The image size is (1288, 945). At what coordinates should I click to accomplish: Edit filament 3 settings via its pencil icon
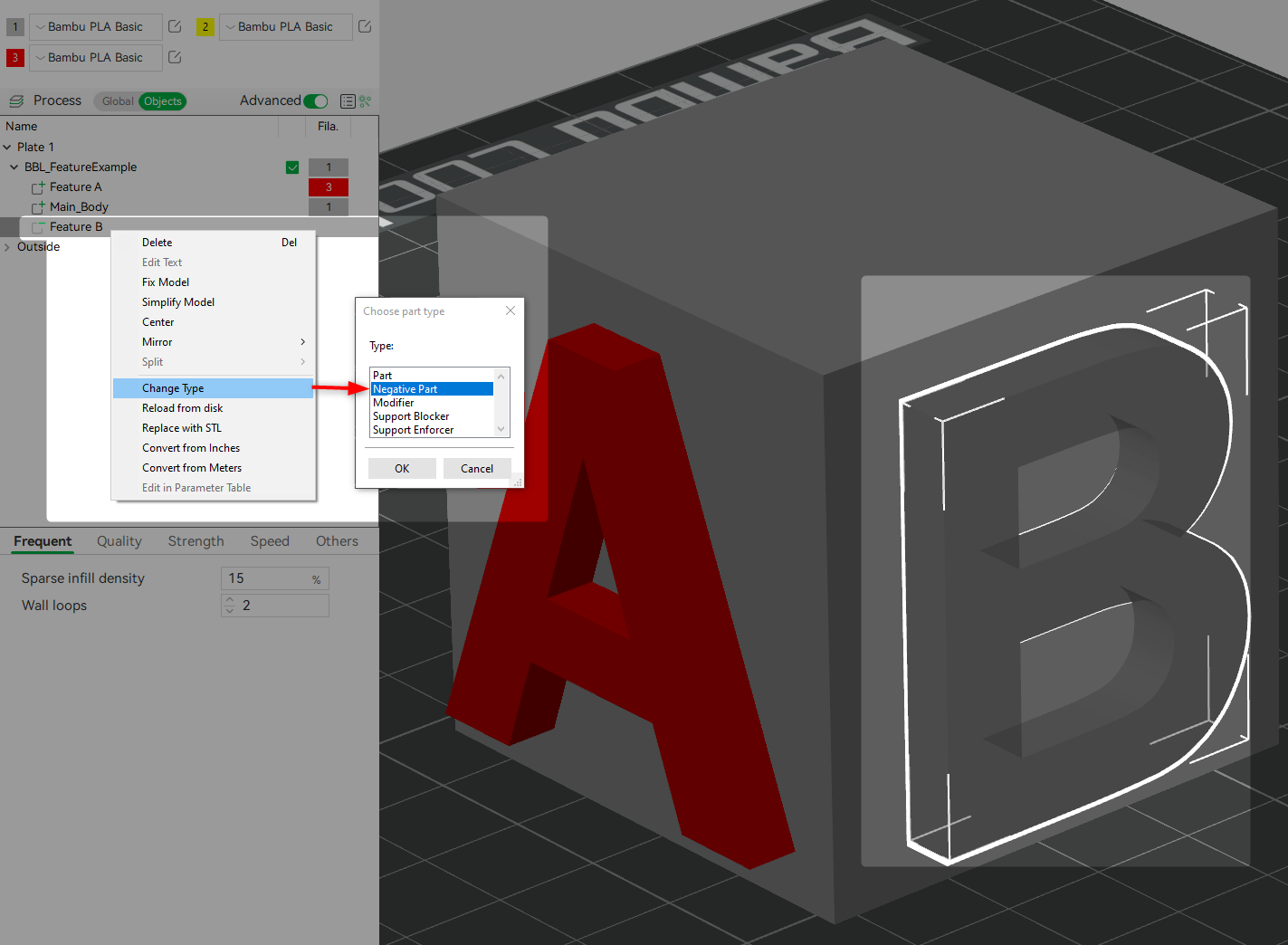pyautogui.click(x=174, y=57)
